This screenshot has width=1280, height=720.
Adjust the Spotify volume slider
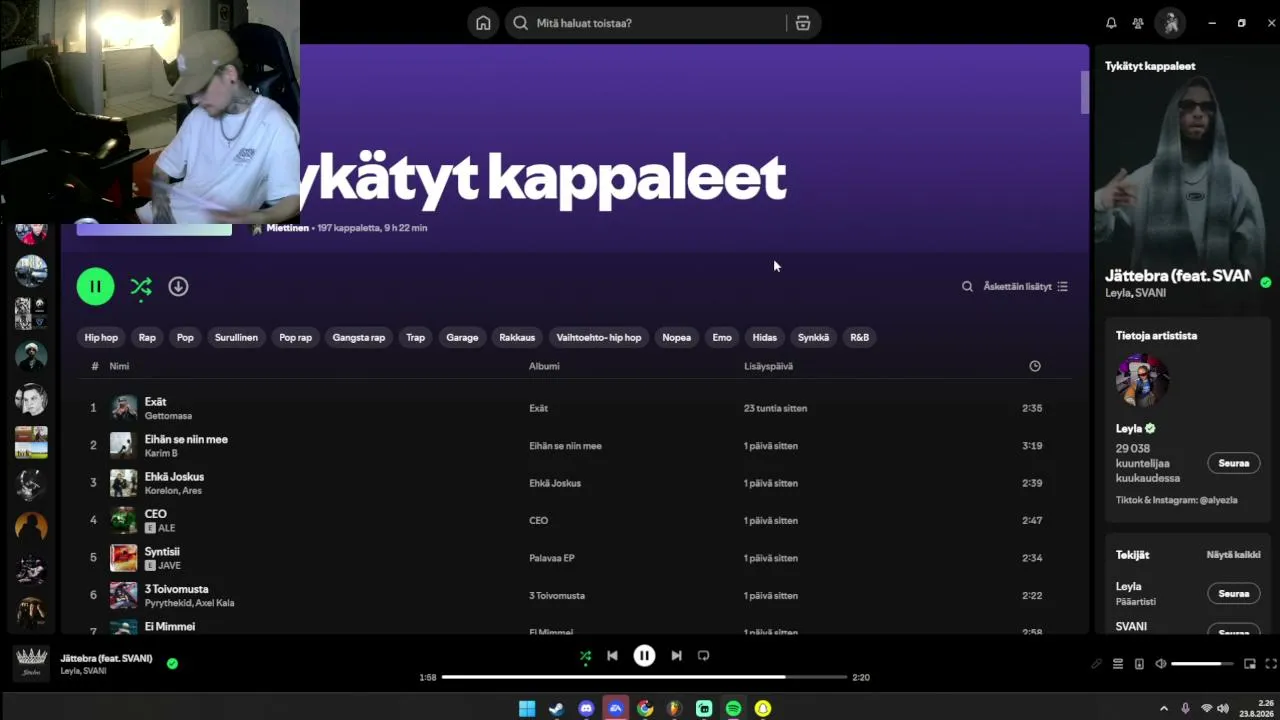1202,664
